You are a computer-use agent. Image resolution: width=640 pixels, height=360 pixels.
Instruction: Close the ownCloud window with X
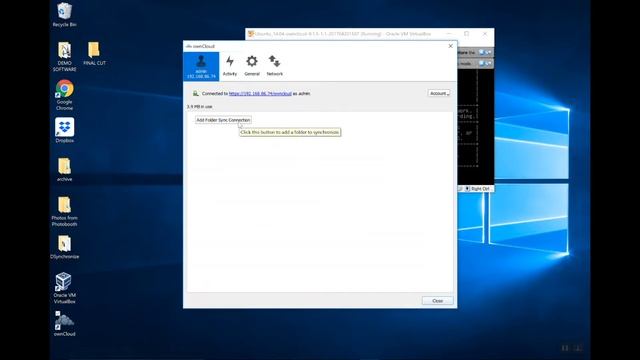click(x=451, y=46)
